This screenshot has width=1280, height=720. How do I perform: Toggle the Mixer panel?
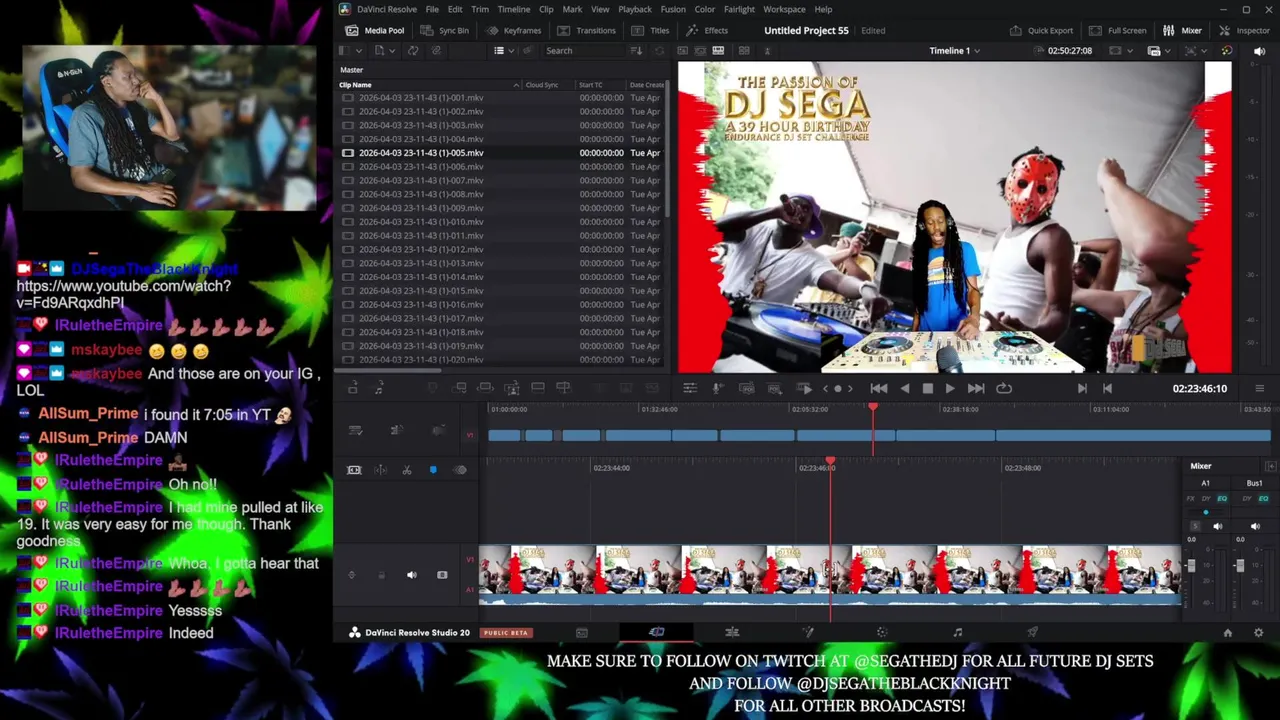tap(1182, 30)
